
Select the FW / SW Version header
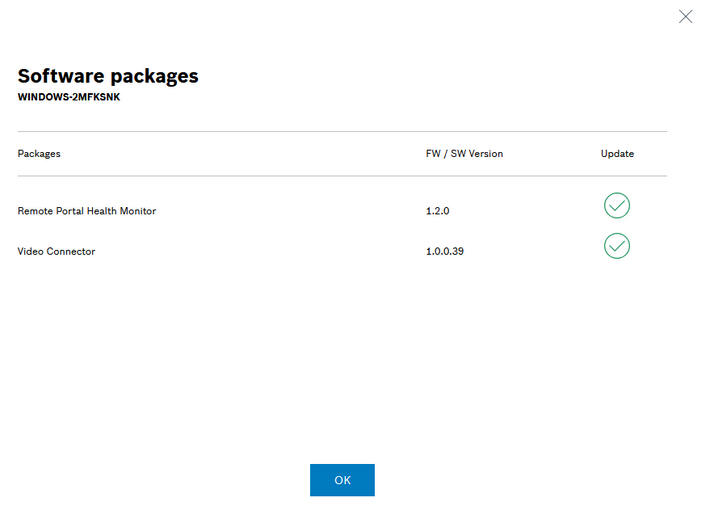tap(464, 154)
